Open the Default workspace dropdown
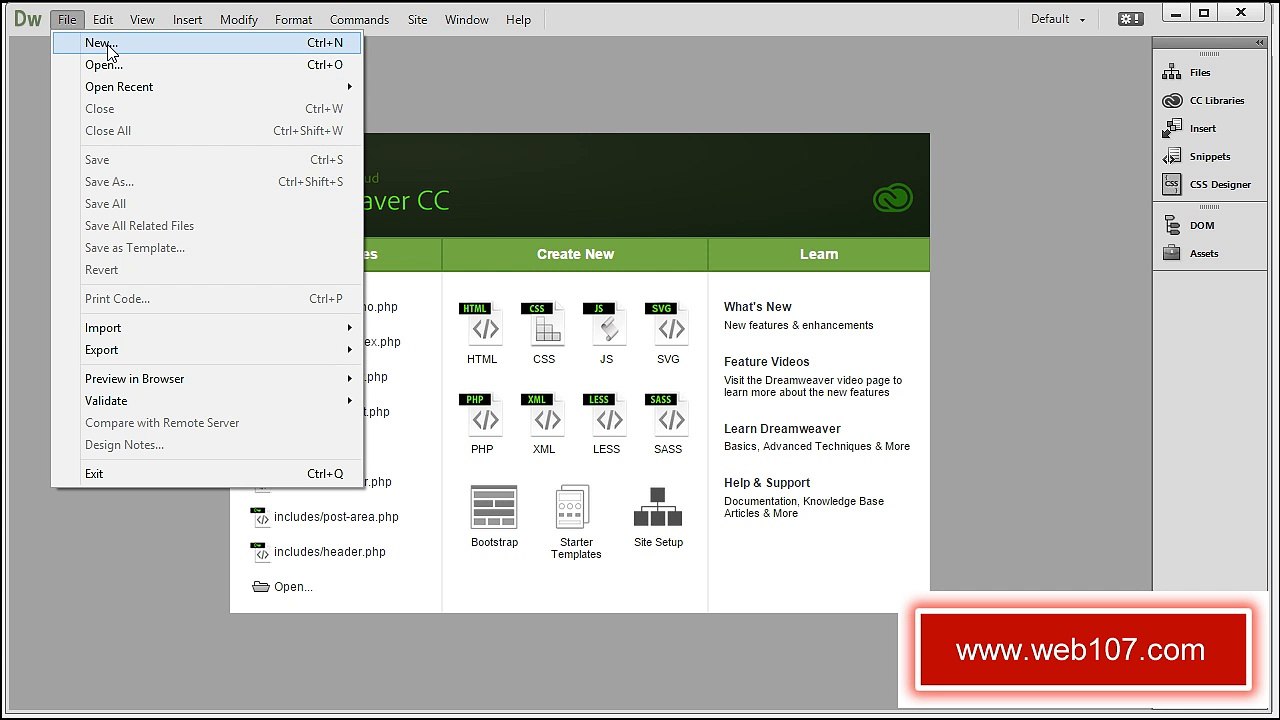The height and width of the screenshot is (720, 1280). coord(1058,19)
